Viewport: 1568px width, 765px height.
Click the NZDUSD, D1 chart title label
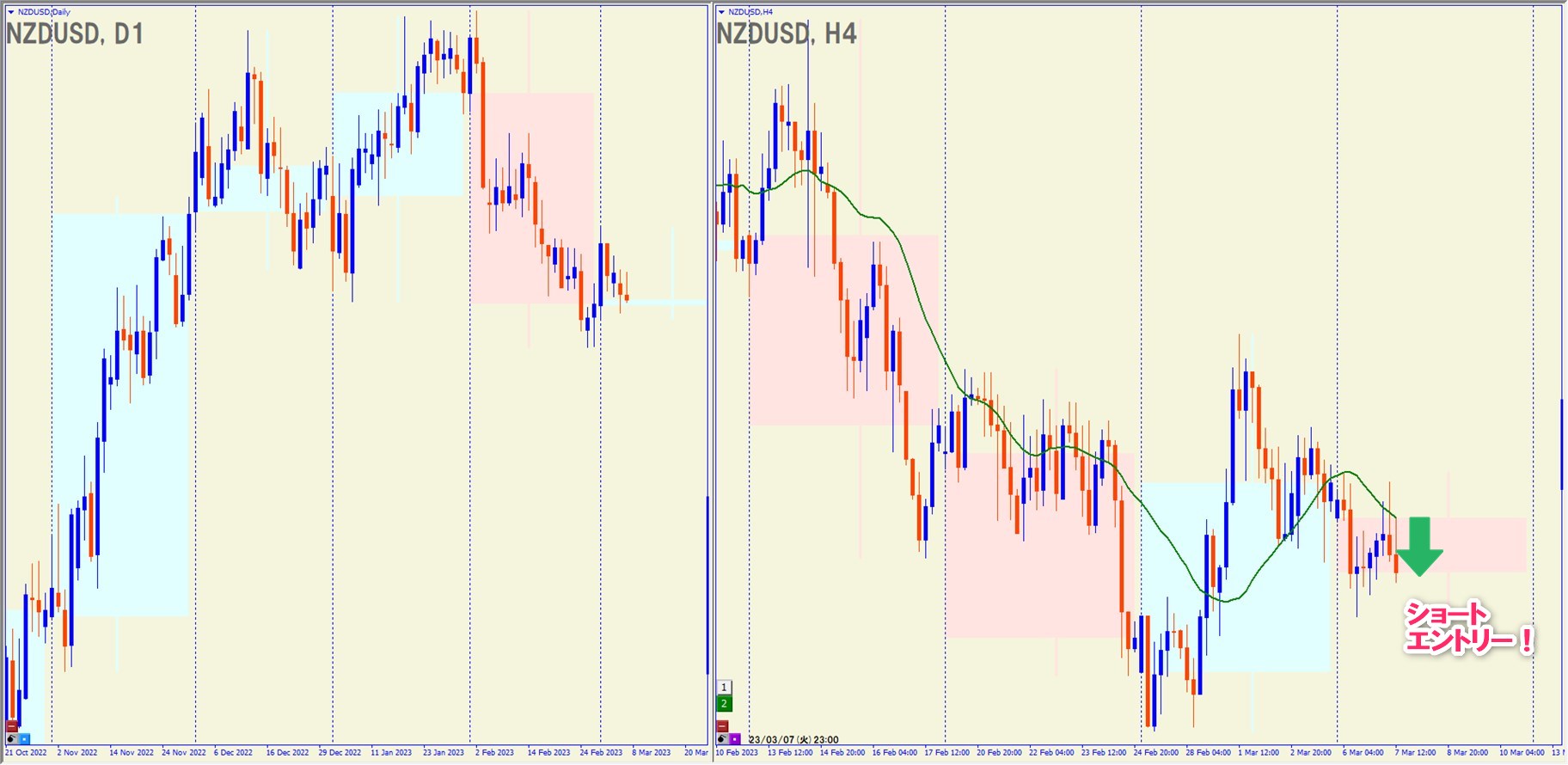(x=75, y=34)
